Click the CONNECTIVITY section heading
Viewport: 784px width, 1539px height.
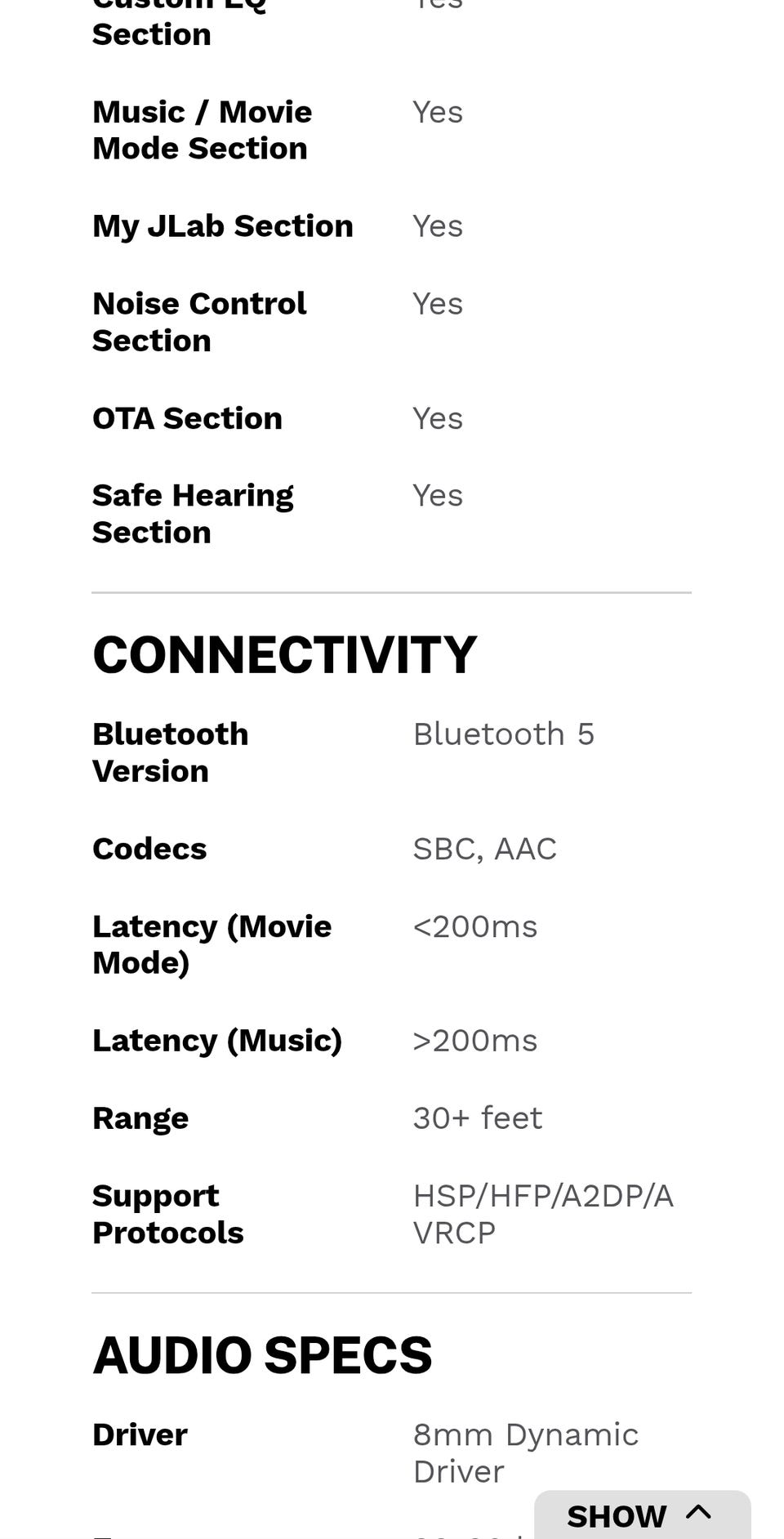(x=284, y=655)
